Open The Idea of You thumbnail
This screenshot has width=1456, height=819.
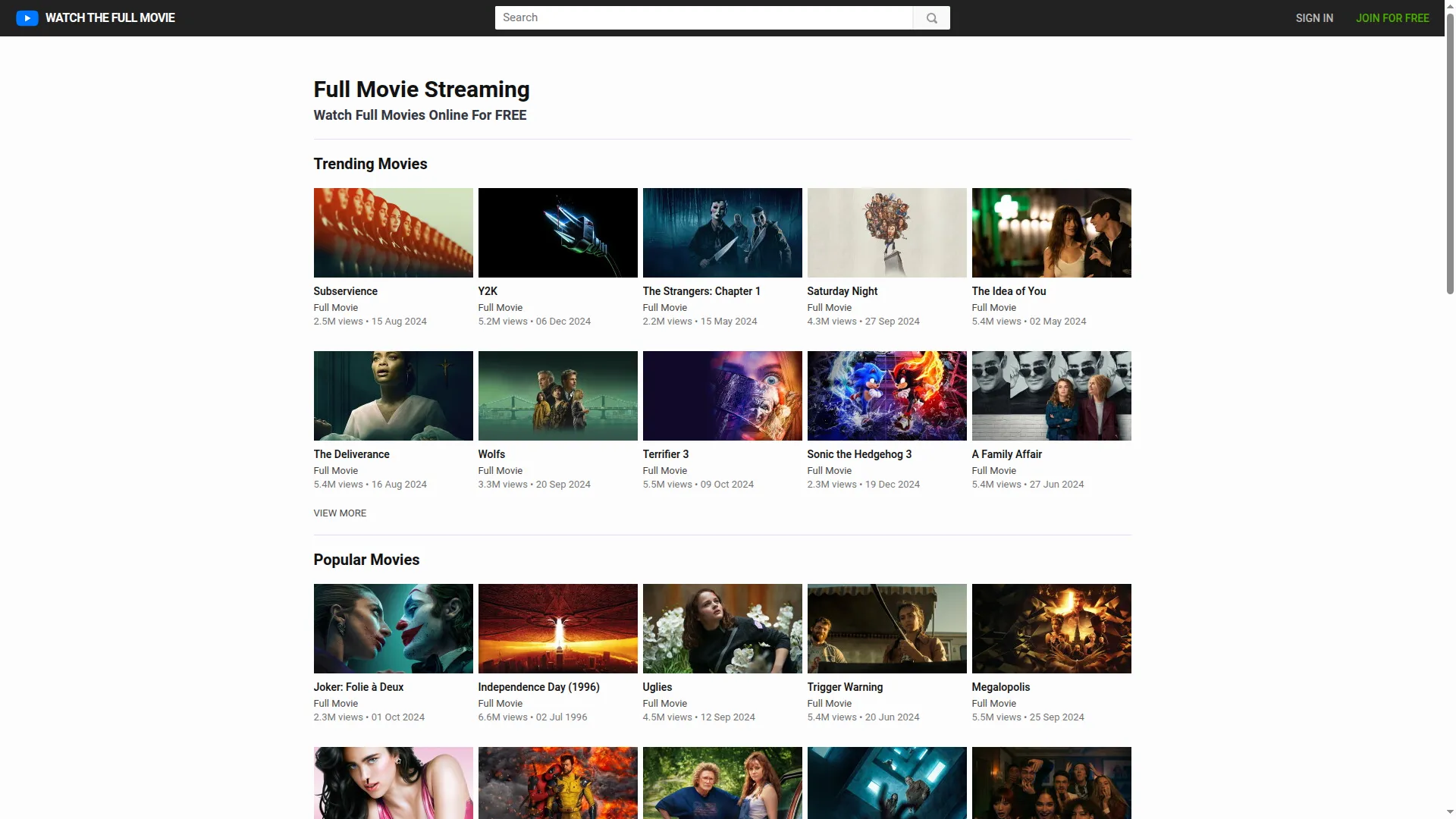click(x=1051, y=233)
